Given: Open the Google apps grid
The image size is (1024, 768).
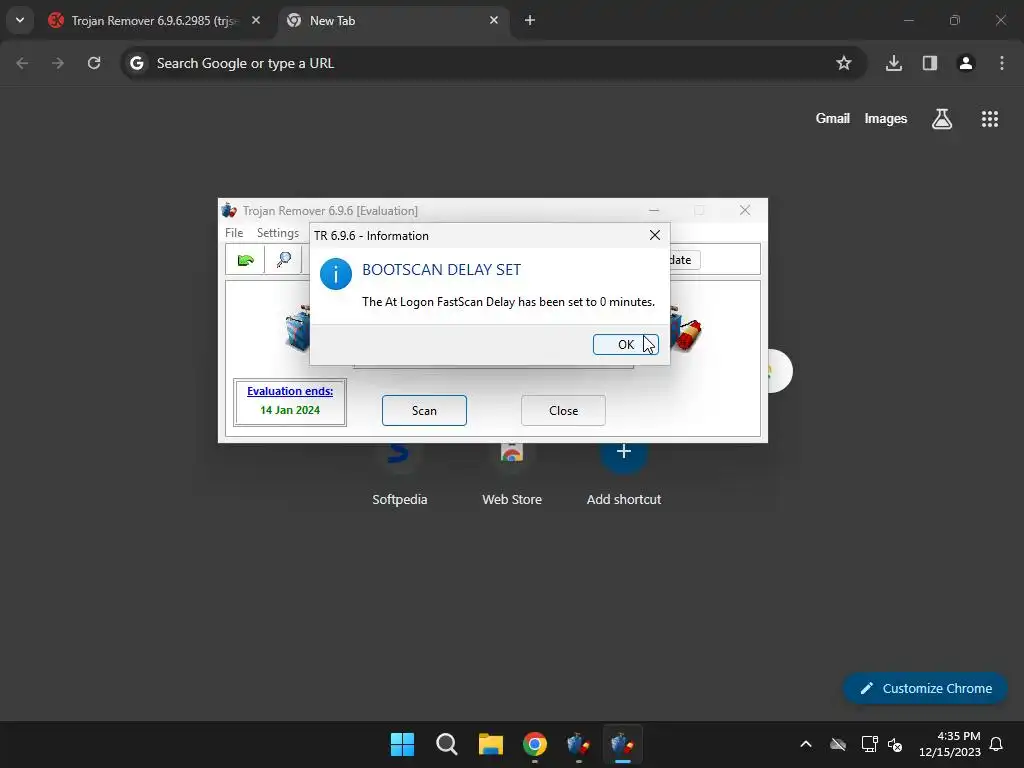Looking at the screenshot, I should pyautogui.click(x=989, y=119).
